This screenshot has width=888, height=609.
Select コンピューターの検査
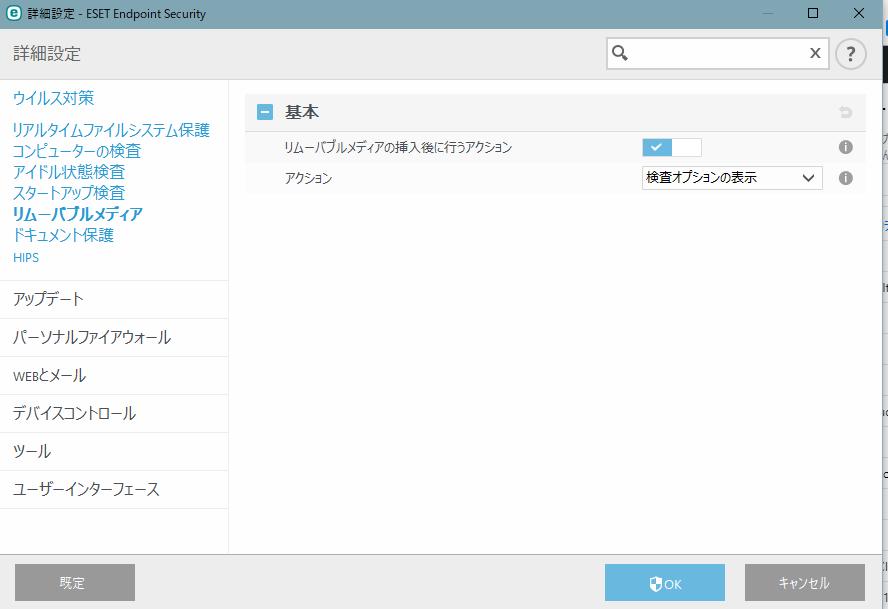click(x=76, y=151)
